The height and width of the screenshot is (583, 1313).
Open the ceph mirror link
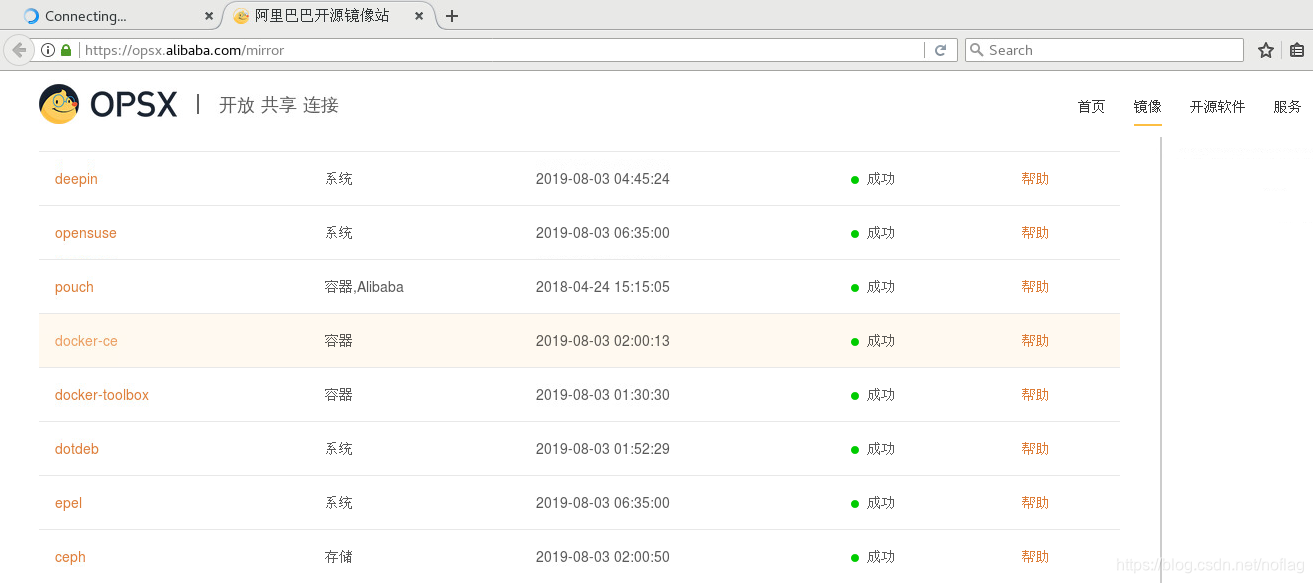[x=70, y=557]
